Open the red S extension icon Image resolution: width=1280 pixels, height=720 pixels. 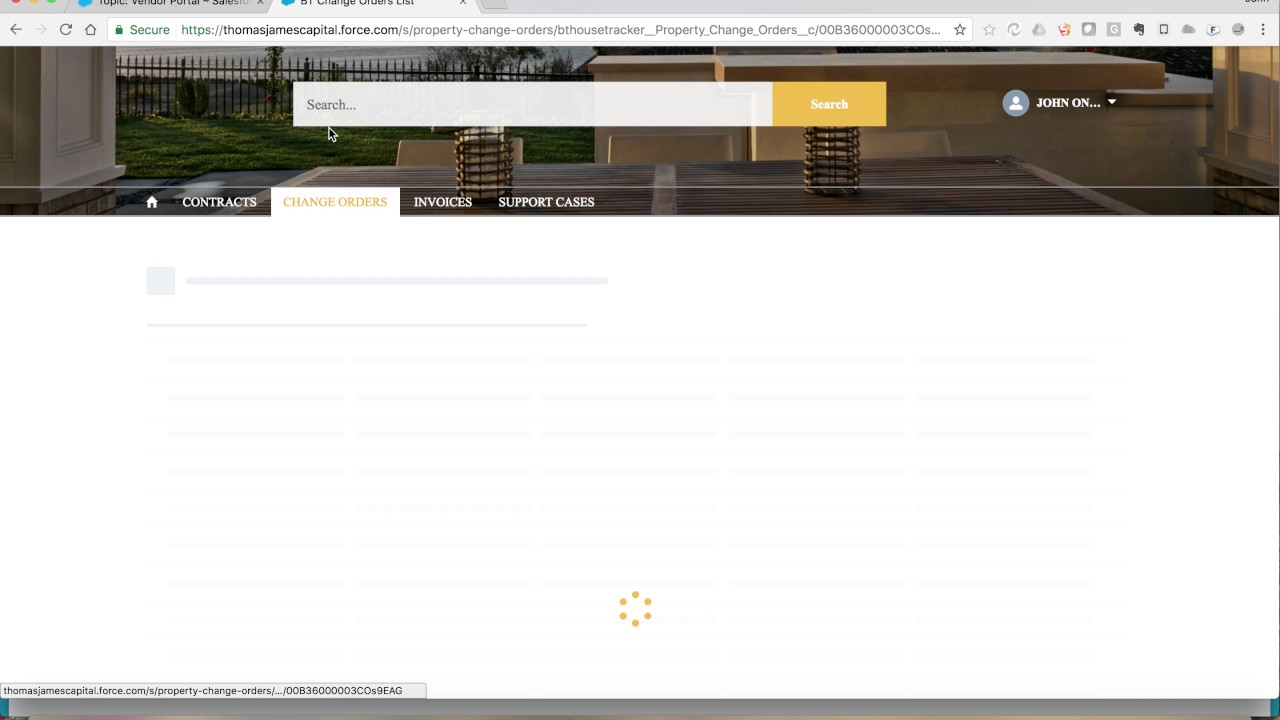(x=1064, y=30)
